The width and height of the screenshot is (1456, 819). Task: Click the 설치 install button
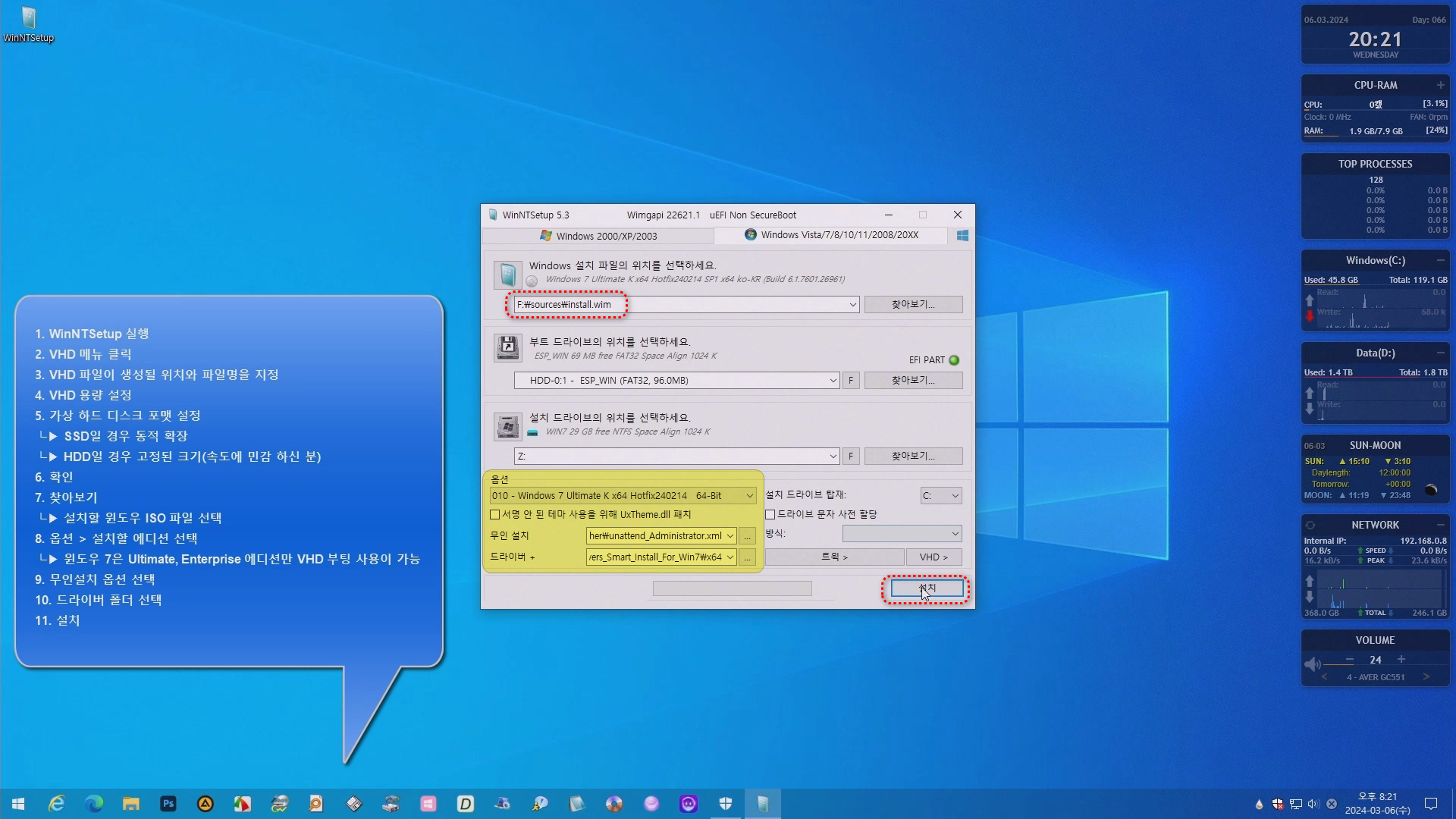click(x=927, y=588)
